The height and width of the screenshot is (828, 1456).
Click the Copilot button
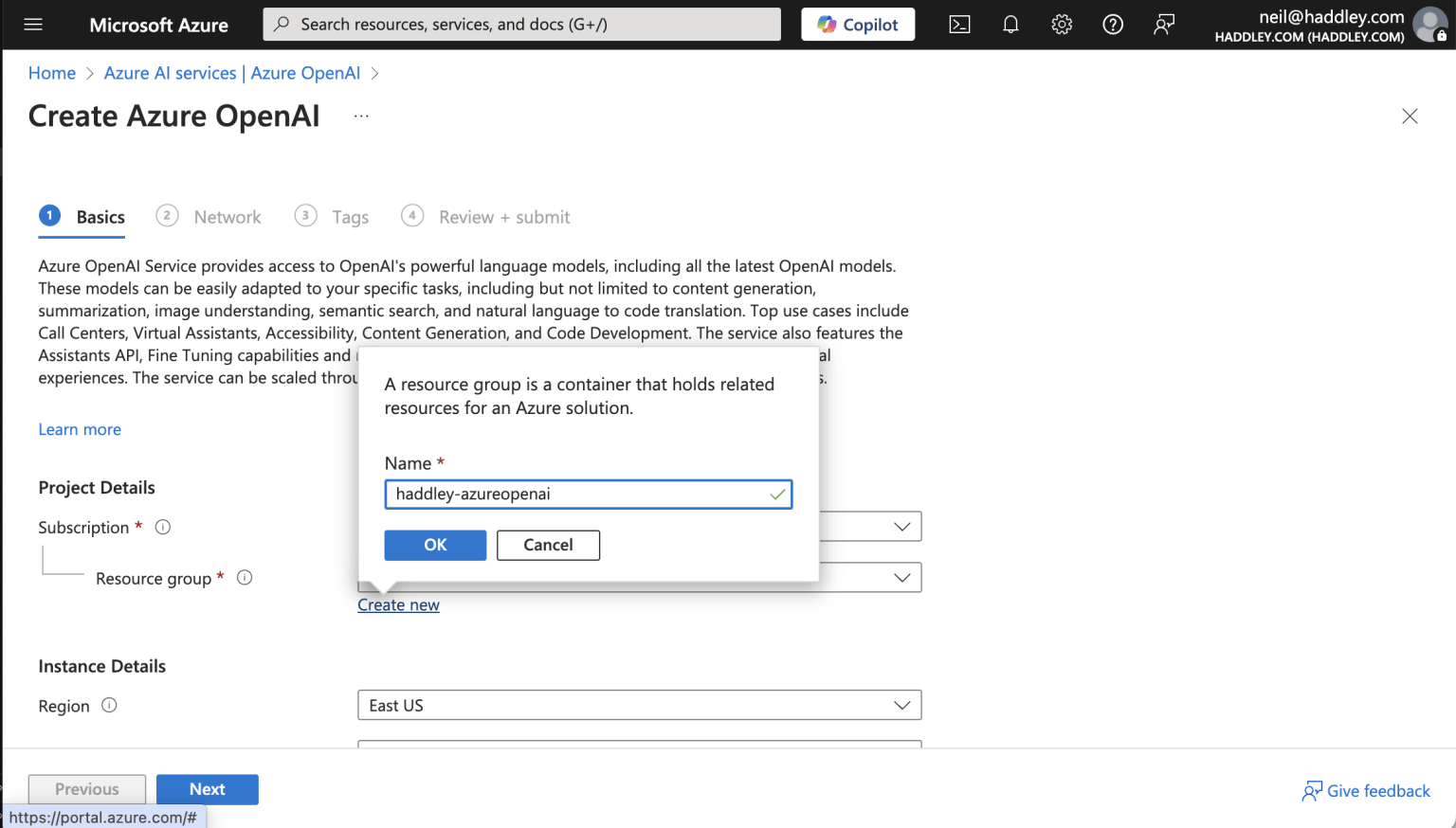858,25
